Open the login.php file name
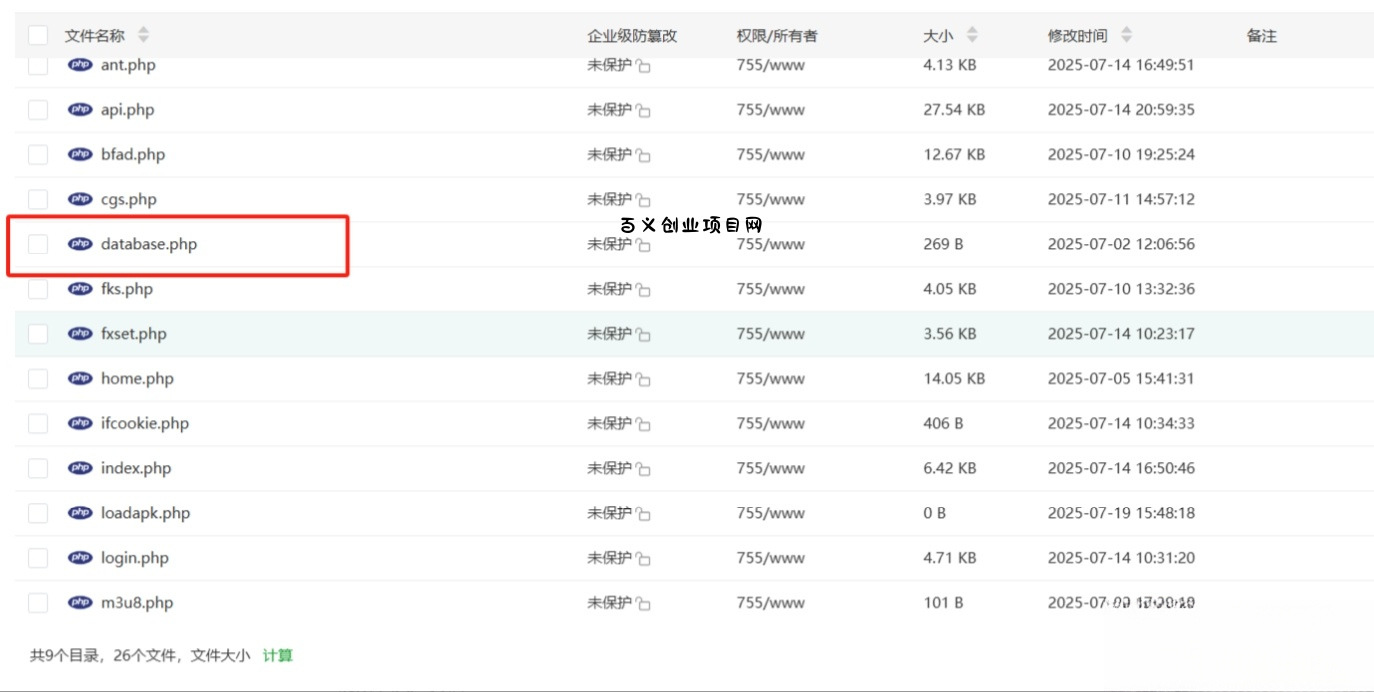Image resolution: width=1374 pixels, height=692 pixels. [x=135, y=558]
